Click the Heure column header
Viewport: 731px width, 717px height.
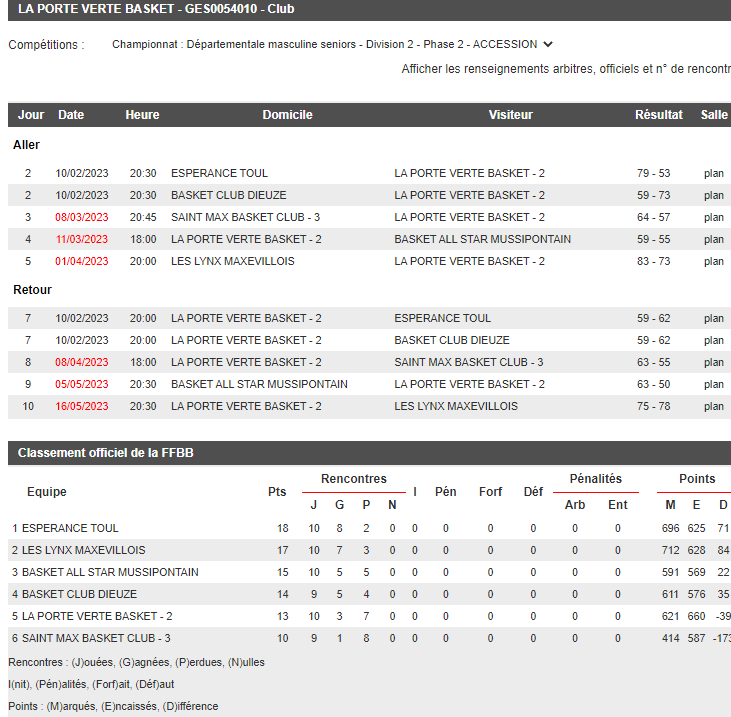(142, 115)
